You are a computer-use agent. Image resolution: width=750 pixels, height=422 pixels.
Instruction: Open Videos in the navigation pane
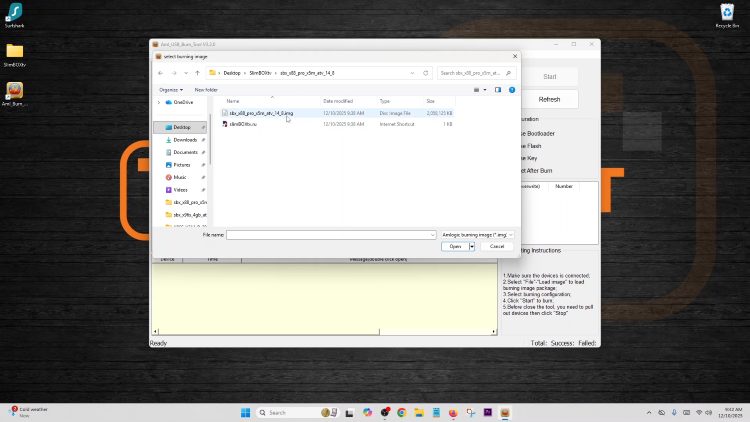point(180,190)
